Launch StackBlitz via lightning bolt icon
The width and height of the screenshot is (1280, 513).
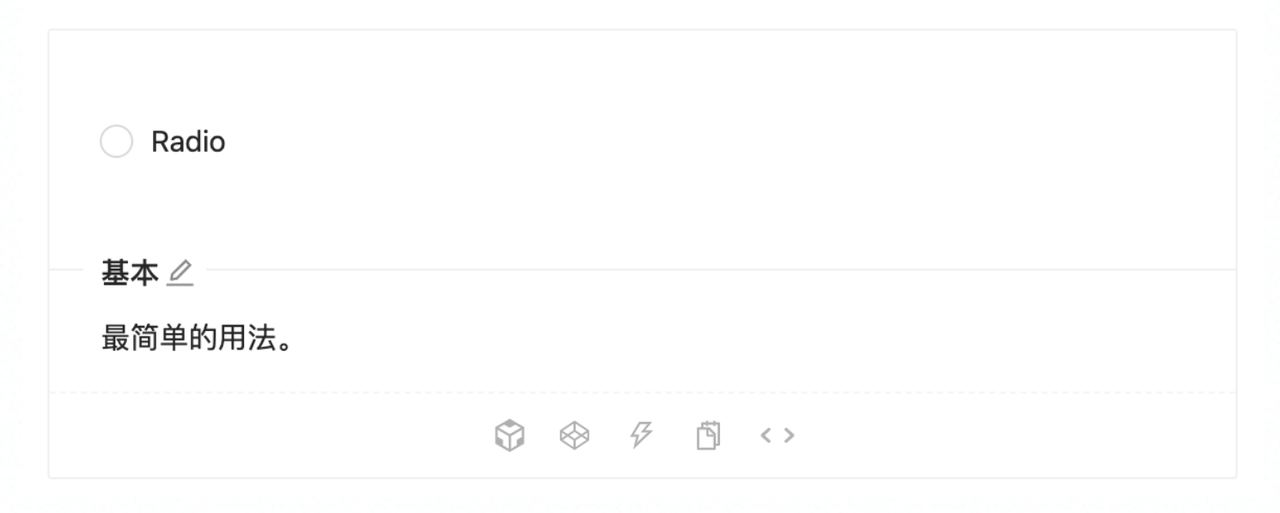point(640,435)
